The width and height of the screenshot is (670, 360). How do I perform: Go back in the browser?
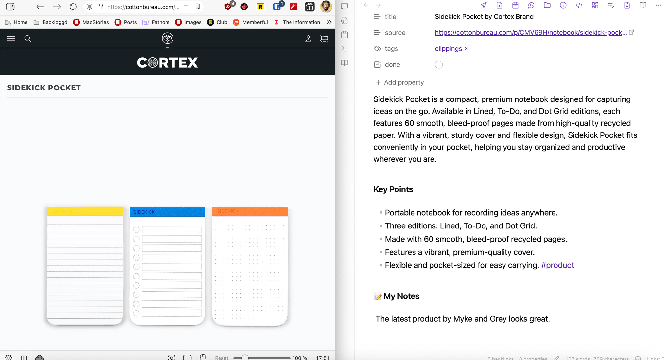pos(40,6)
